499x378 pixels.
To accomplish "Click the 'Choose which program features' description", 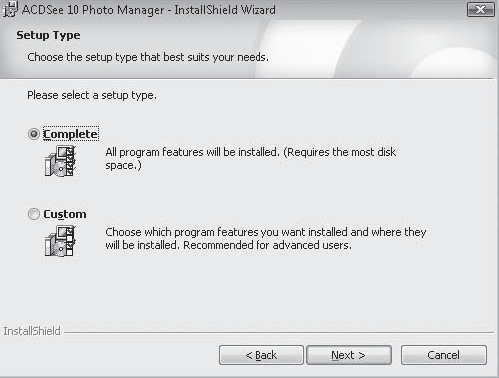I will [x=266, y=238].
